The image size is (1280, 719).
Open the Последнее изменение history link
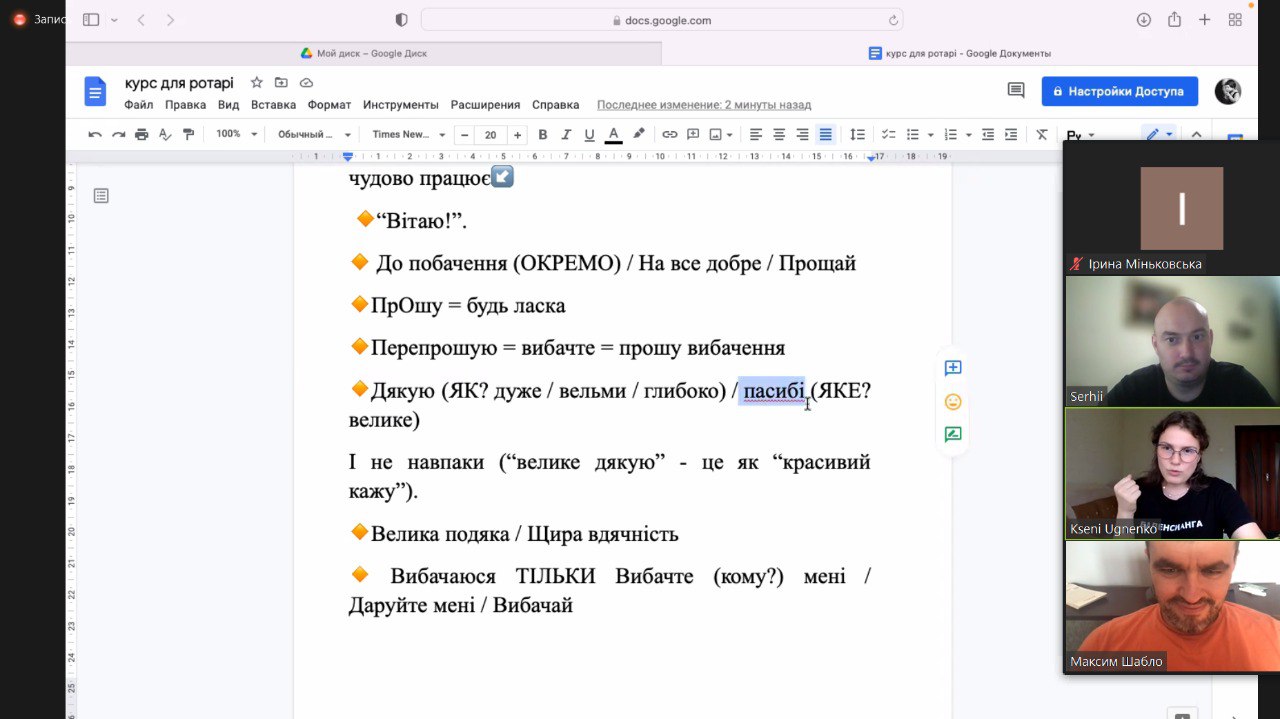pyautogui.click(x=703, y=105)
